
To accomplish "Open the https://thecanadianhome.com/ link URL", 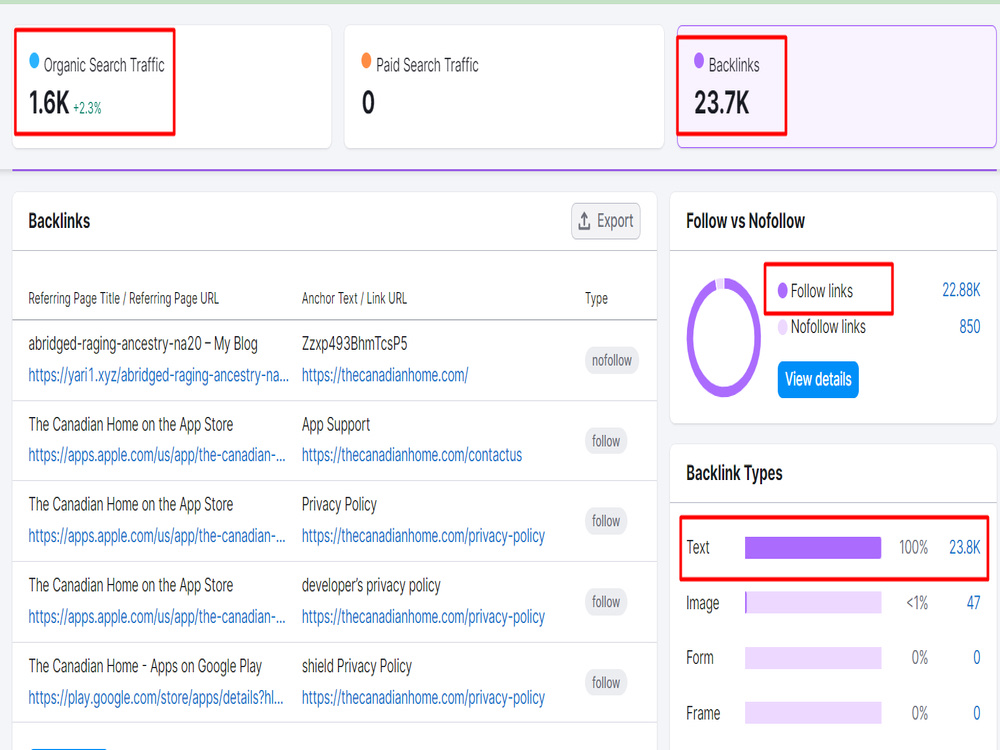I will pos(385,375).
